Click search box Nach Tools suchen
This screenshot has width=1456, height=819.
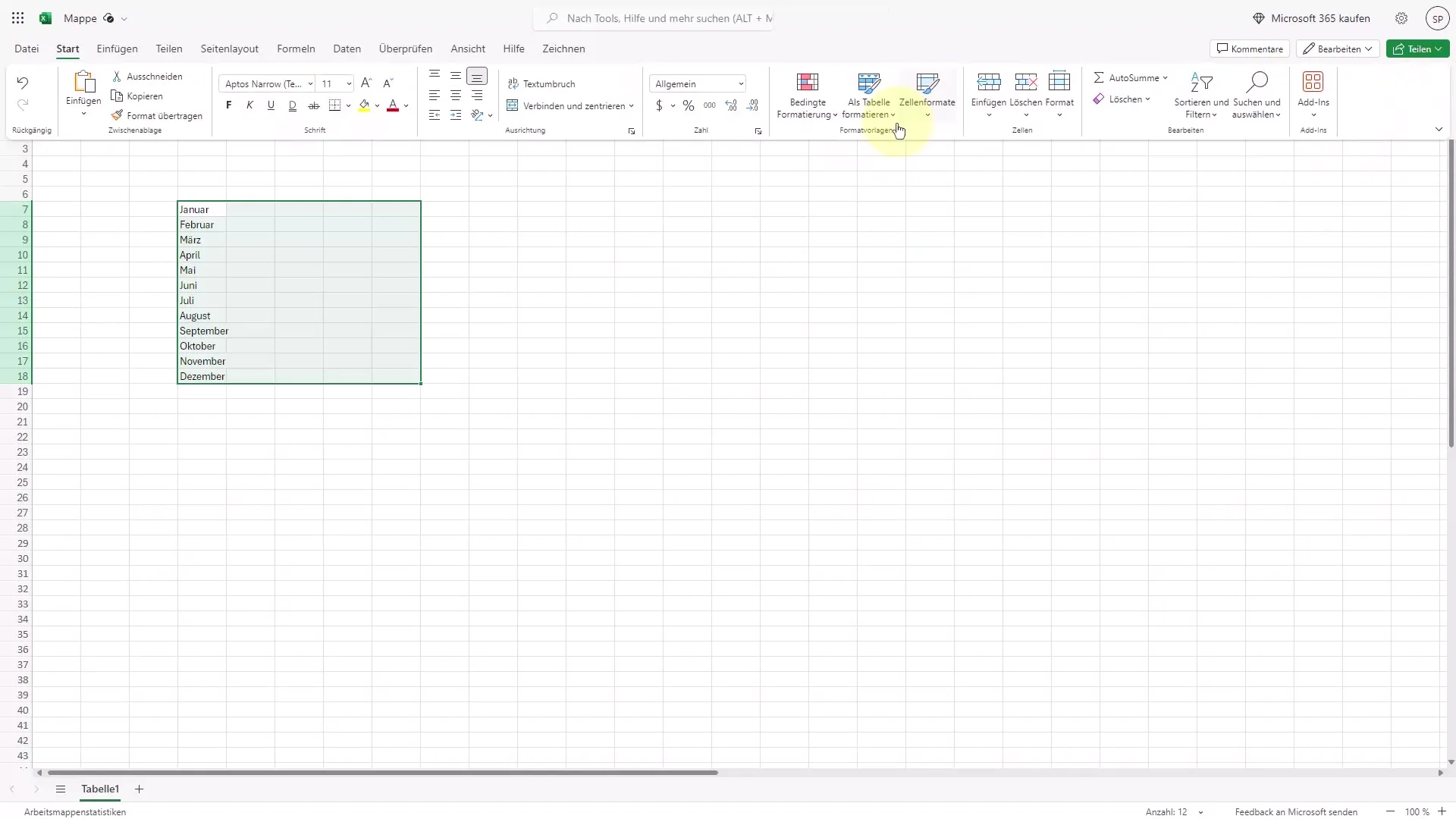(x=654, y=18)
